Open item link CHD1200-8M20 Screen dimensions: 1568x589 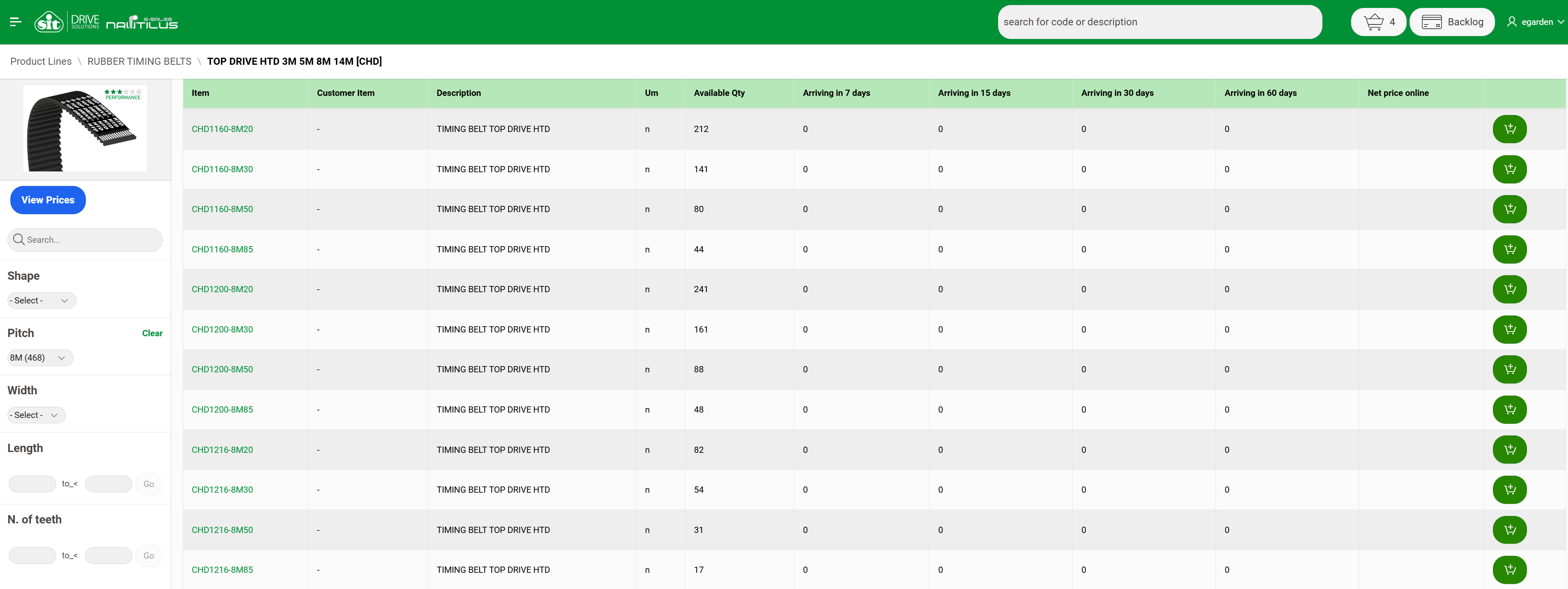pyautogui.click(x=222, y=289)
